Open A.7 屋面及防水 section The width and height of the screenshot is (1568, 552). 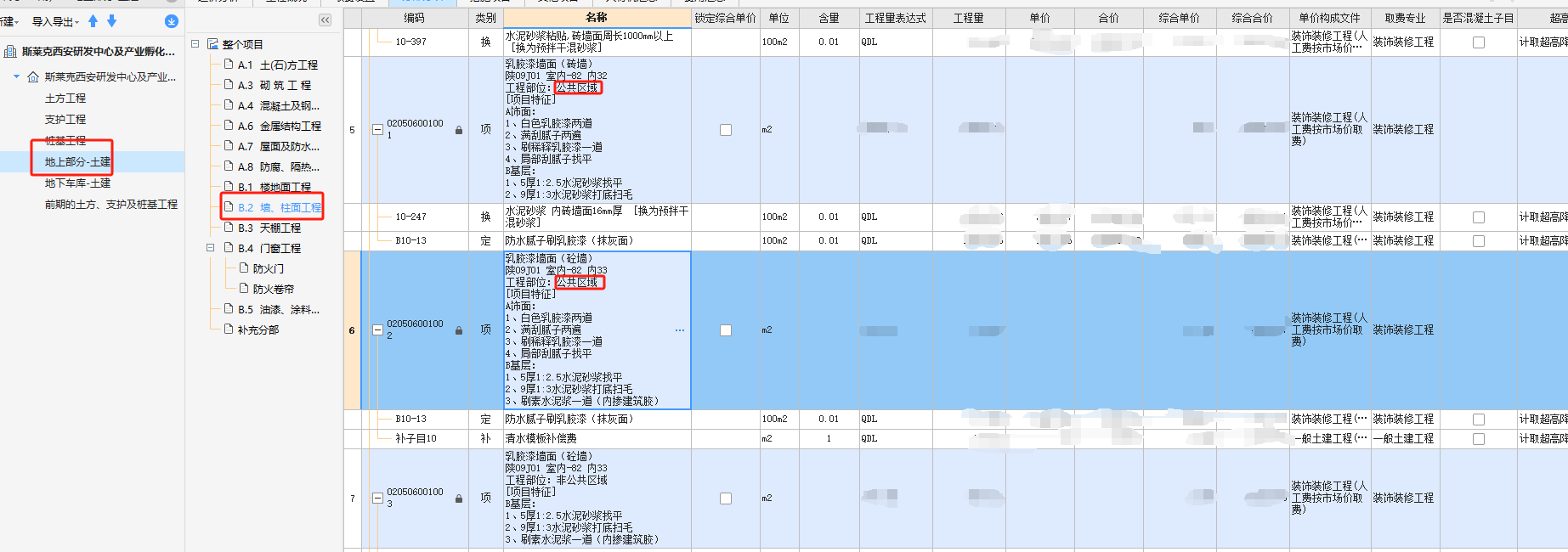pyautogui.click(x=279, y=147)
